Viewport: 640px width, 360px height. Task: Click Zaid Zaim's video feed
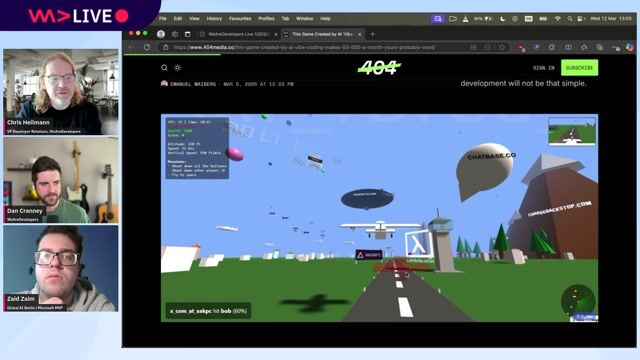(61, 269)
